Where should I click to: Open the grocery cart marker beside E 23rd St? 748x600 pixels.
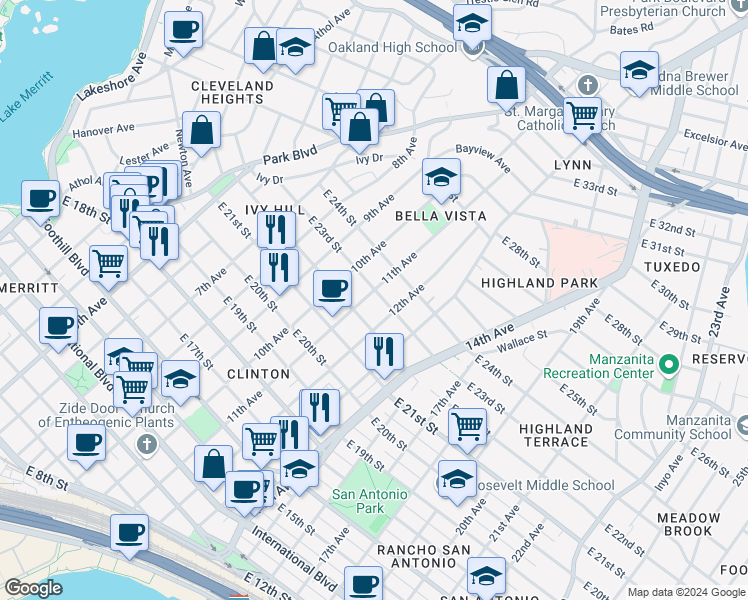[468, 429]
